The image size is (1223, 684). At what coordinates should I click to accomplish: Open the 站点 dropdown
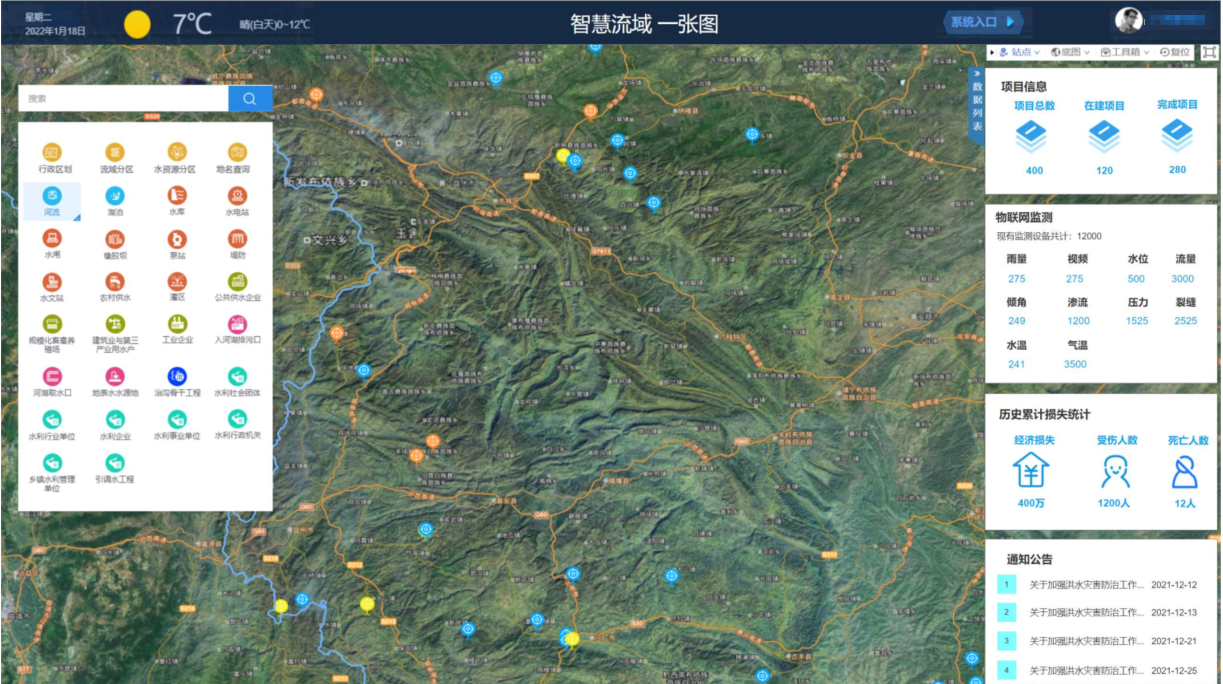[1019, 52]
